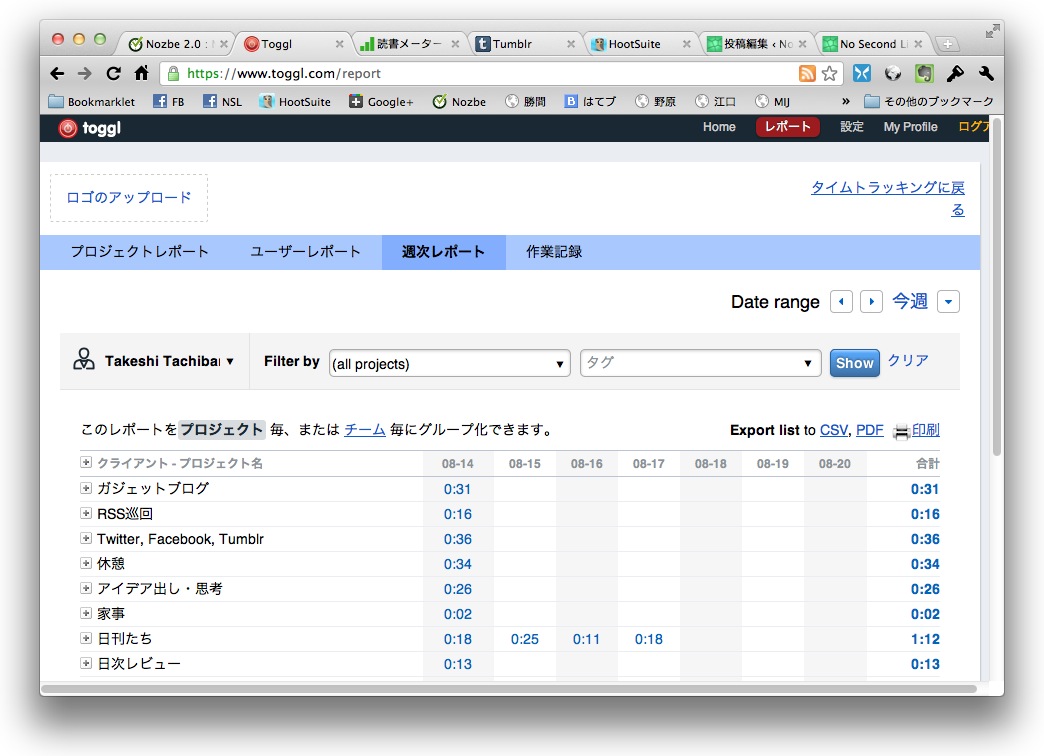Click the チーム grouping link
1044x756 pixels.
[364, 430]
